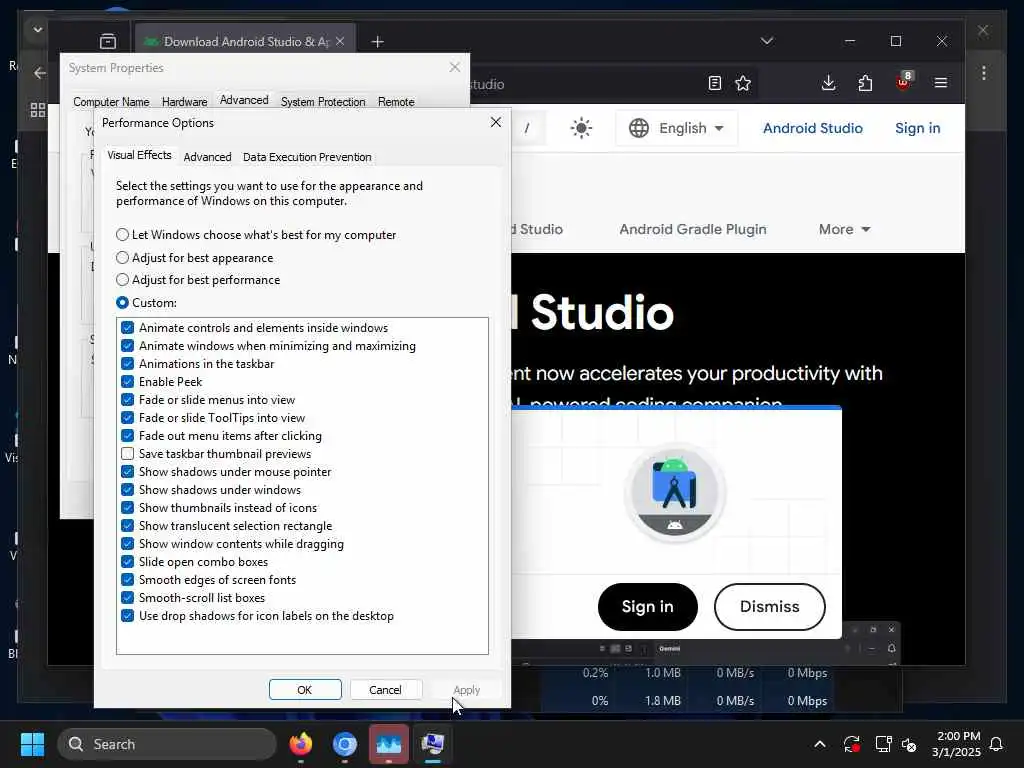Viewport: 1024px width, 768px height.
Task: Launch Firefox from the taskbar
Action: pos(300,744)
